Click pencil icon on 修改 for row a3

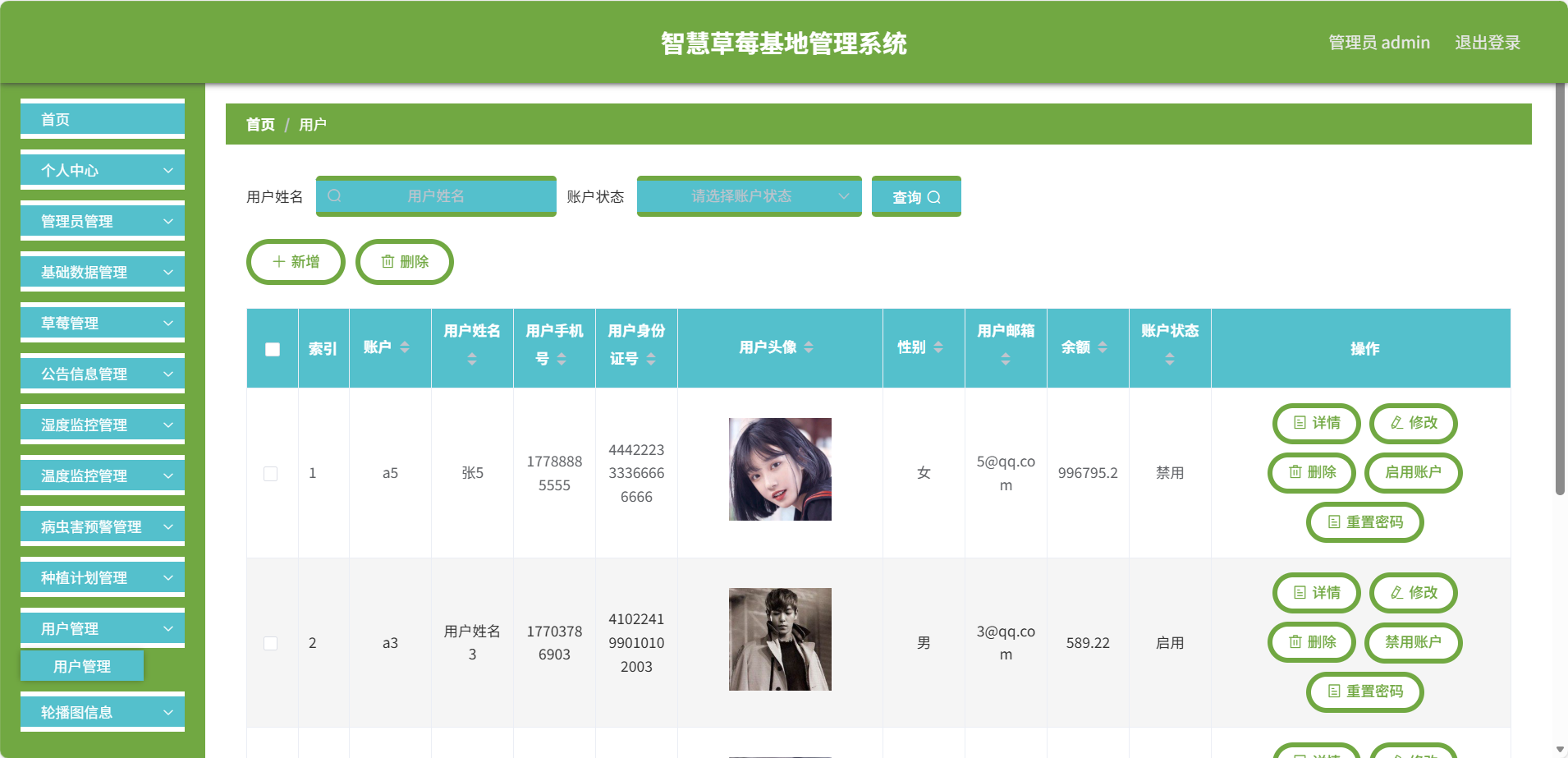(x=1396, y=592)
